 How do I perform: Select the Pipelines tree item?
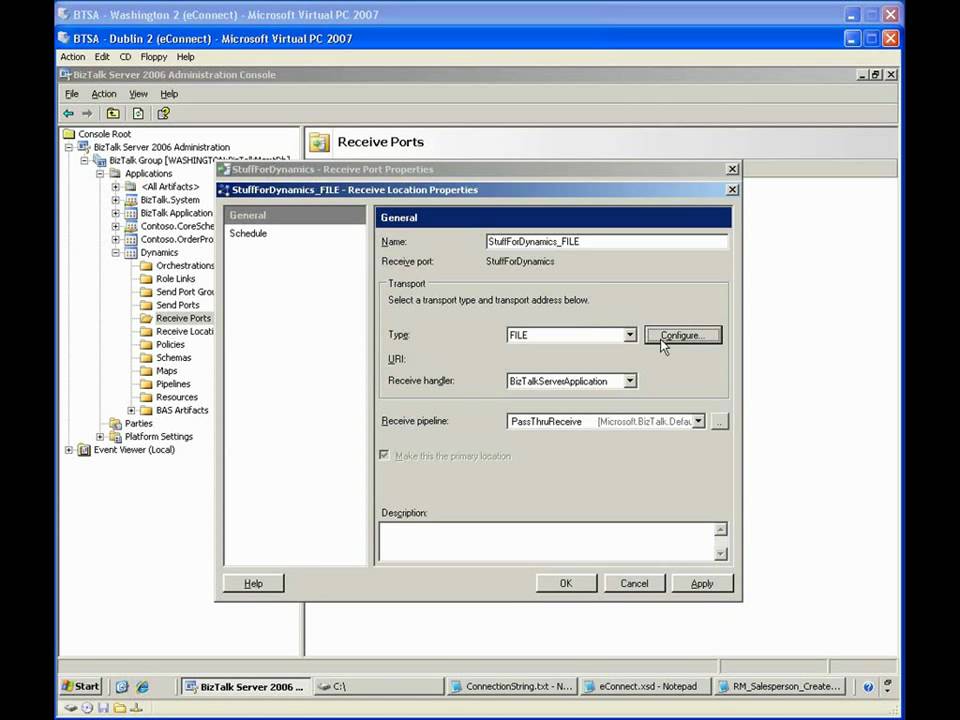[173, 384]
